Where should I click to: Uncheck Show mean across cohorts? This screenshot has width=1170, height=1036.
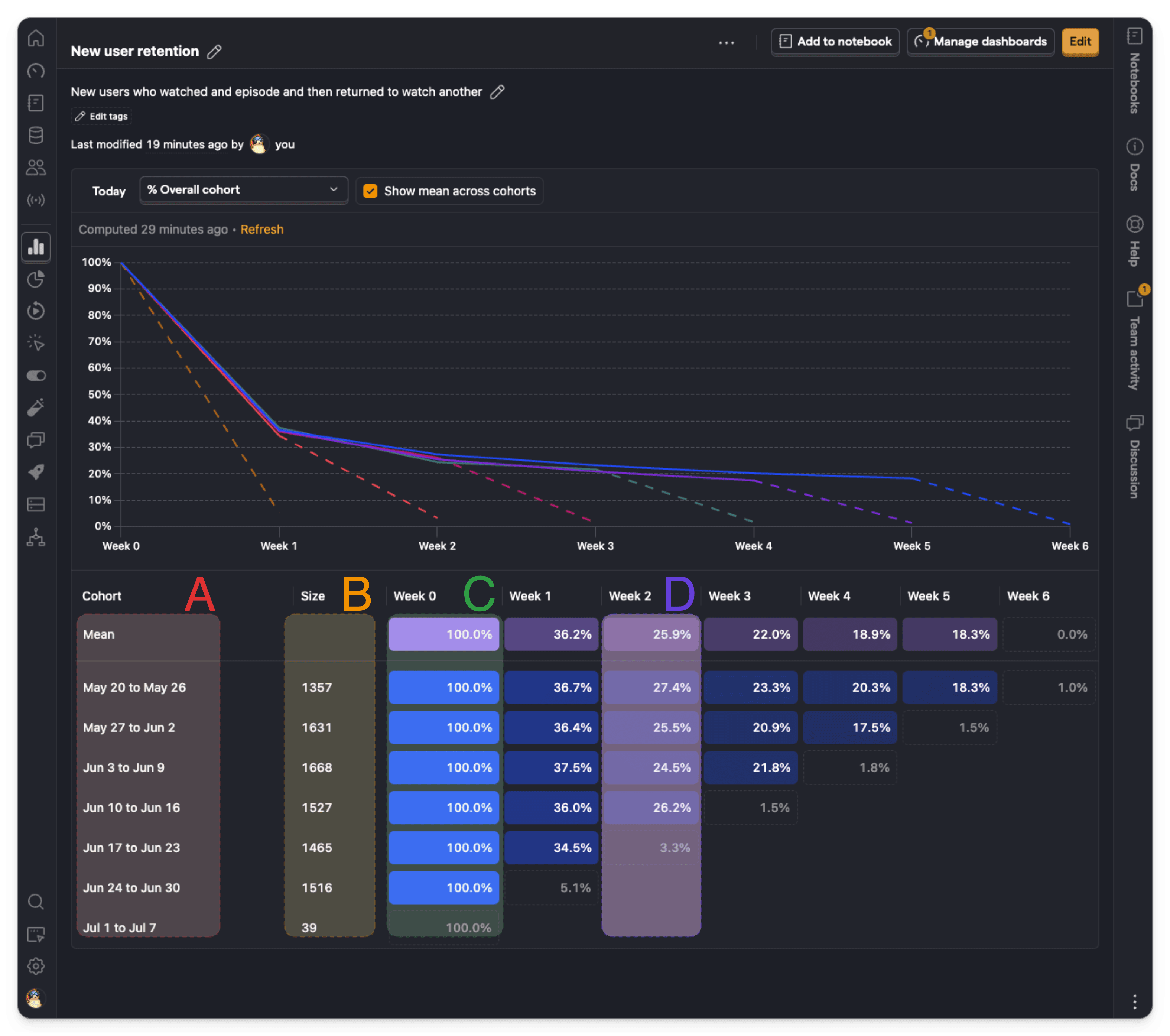point(370,191)
